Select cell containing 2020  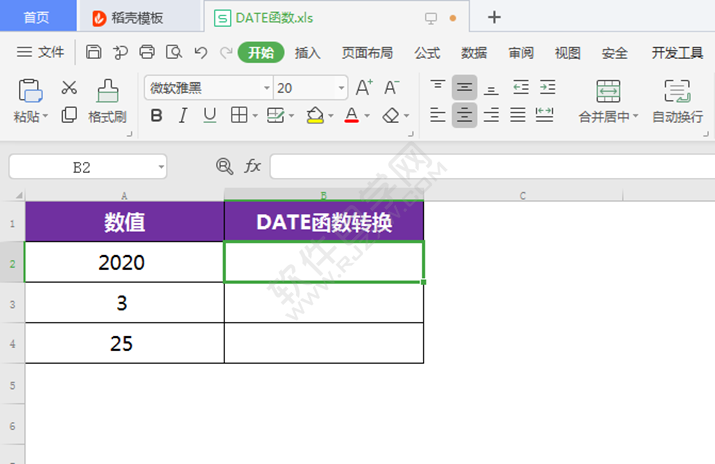124,262
